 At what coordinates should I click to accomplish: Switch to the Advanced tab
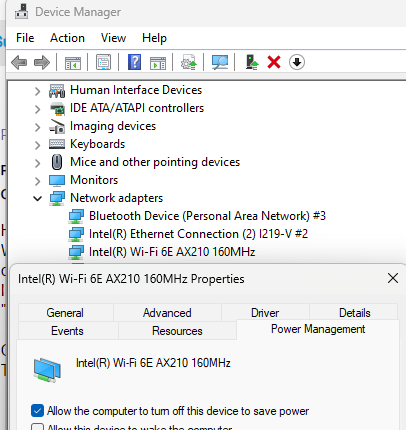[x=167, y=313]
